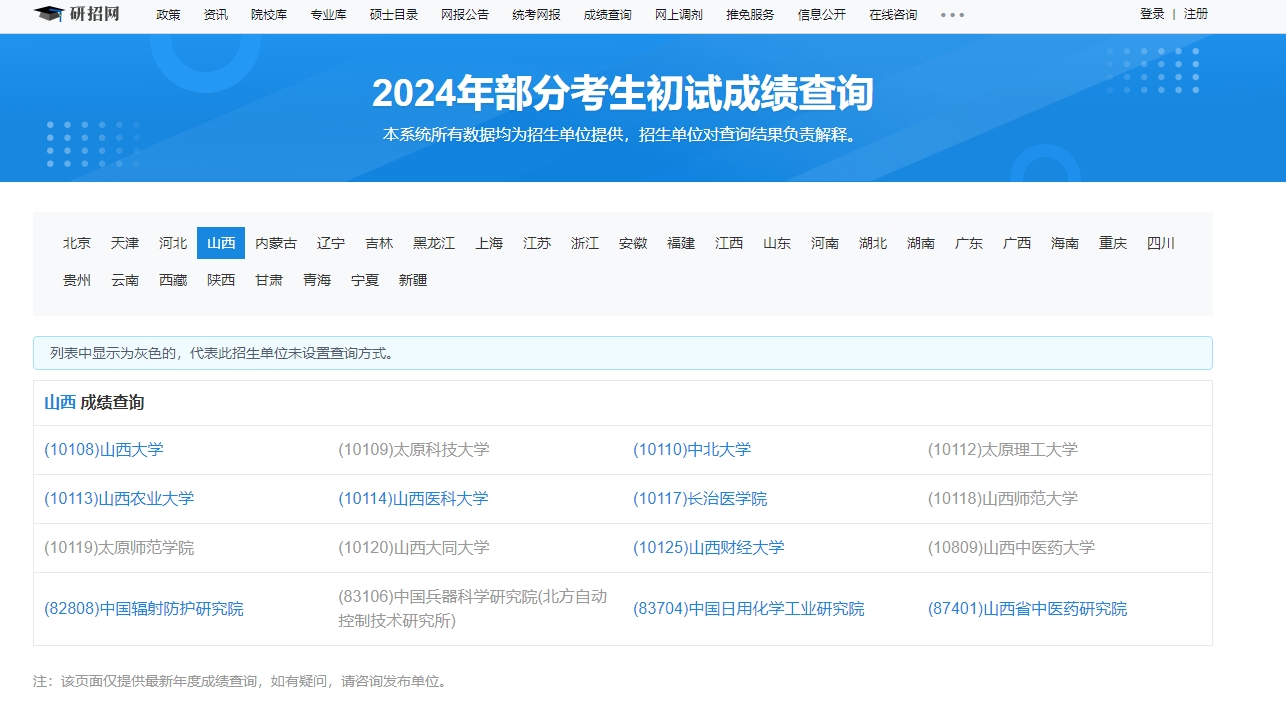Open 网报公告 navigation item
Screen dimensions: 1286x725
[x=465, y=15]
